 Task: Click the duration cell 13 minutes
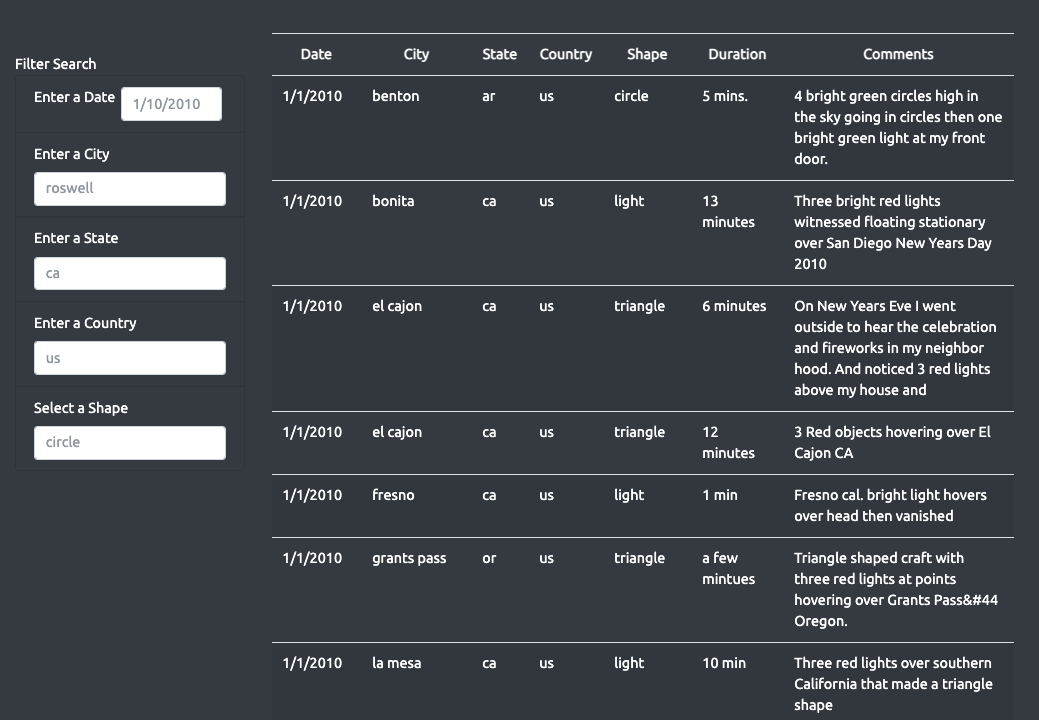click(x=728, y=212)
